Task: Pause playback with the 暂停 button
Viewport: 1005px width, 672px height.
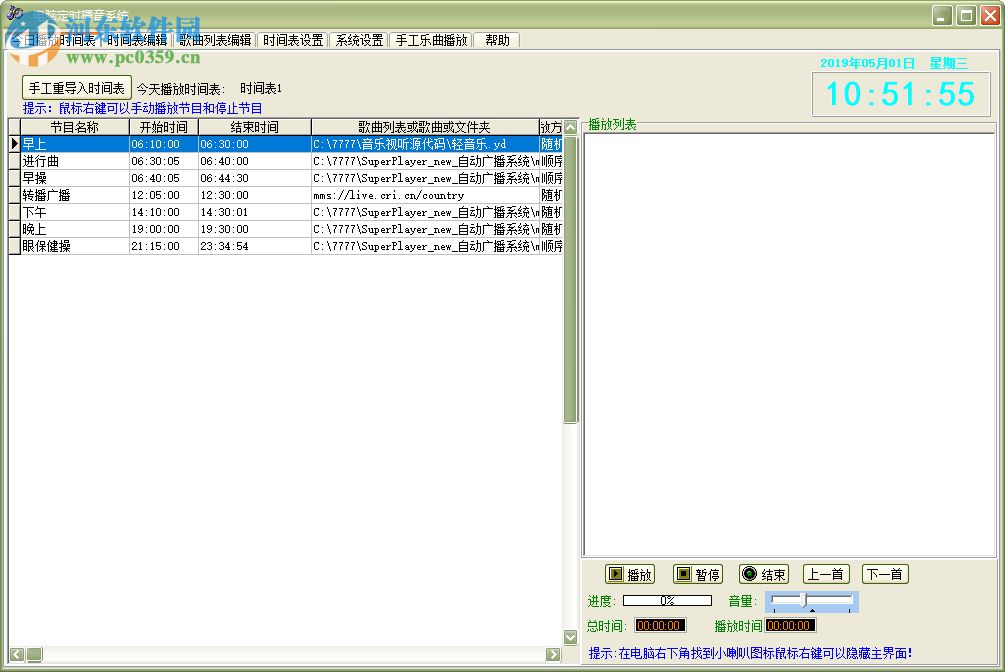Action: click(x=697, y=574)
